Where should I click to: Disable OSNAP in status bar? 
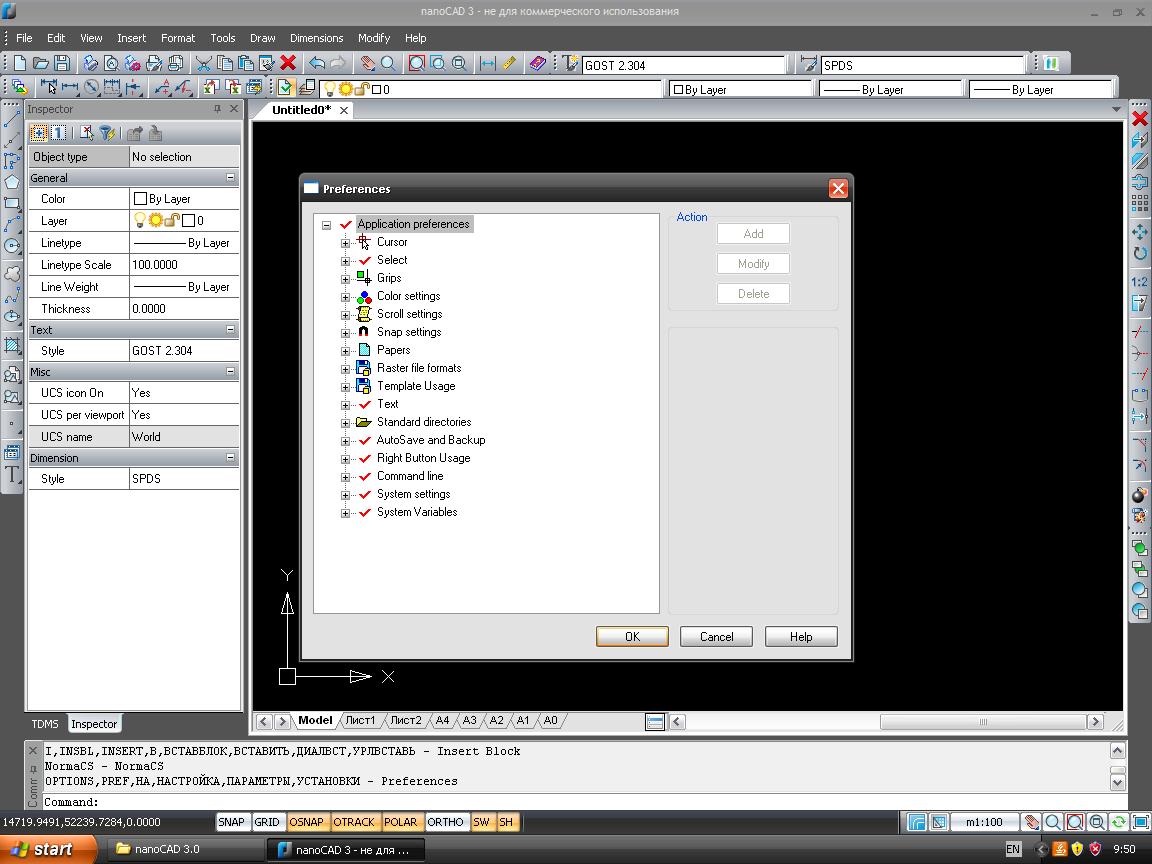coord(306,822)
